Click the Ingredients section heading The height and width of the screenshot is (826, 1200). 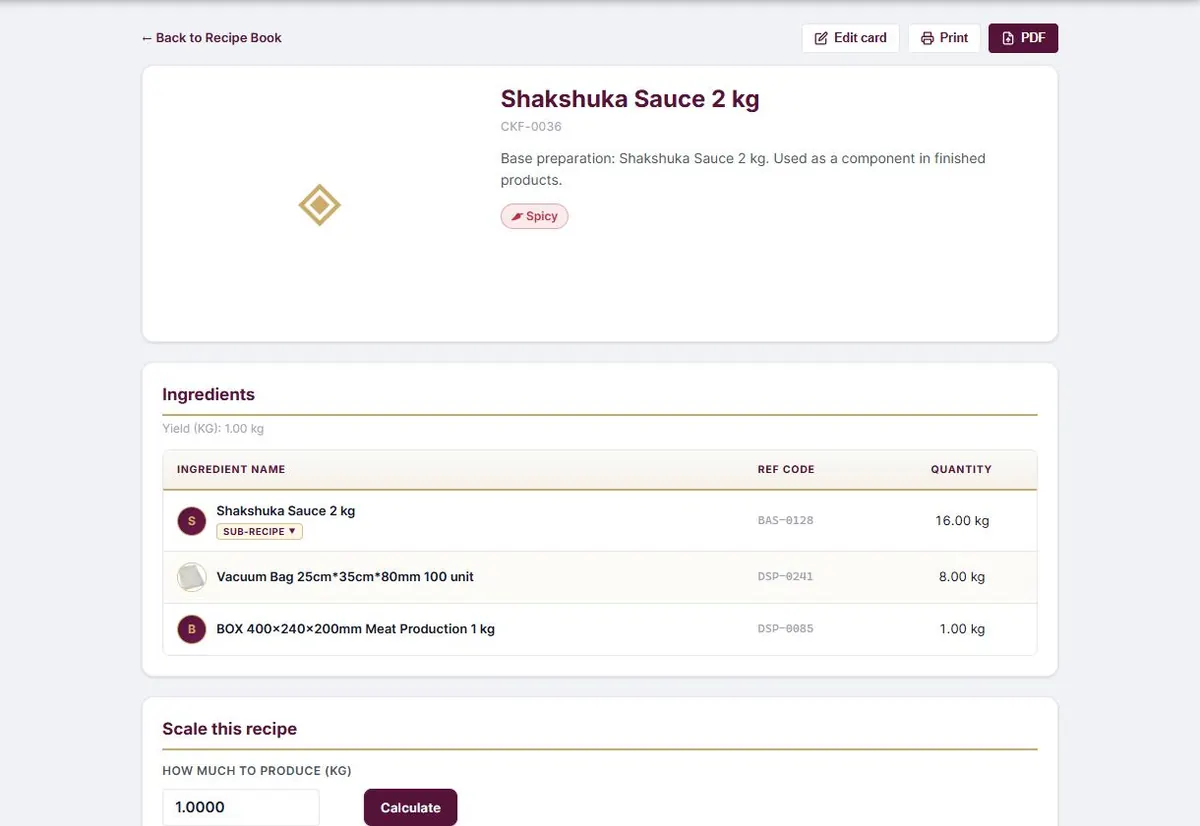[209, 394]
